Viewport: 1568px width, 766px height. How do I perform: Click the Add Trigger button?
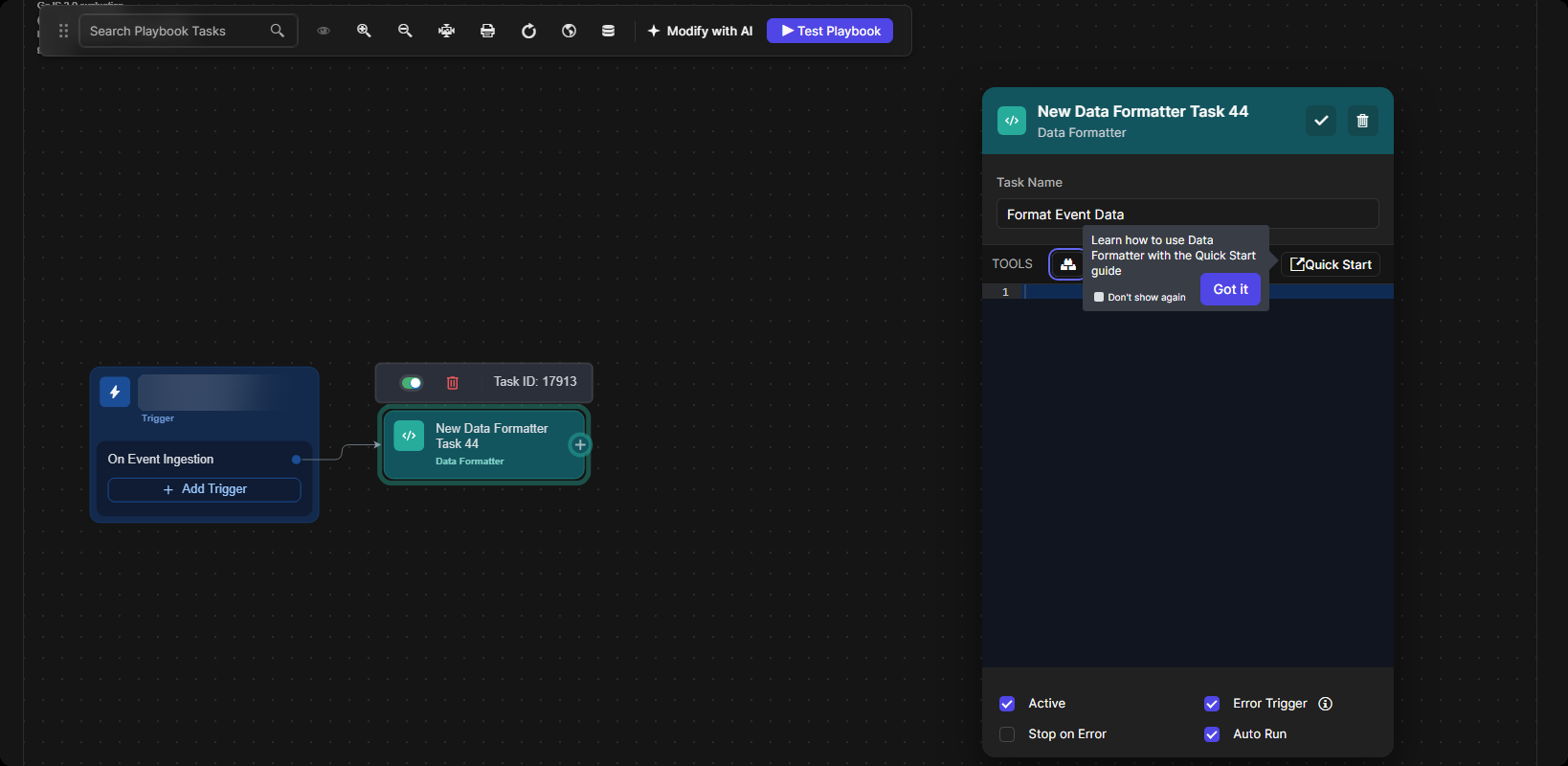click(x=204, y=489)
